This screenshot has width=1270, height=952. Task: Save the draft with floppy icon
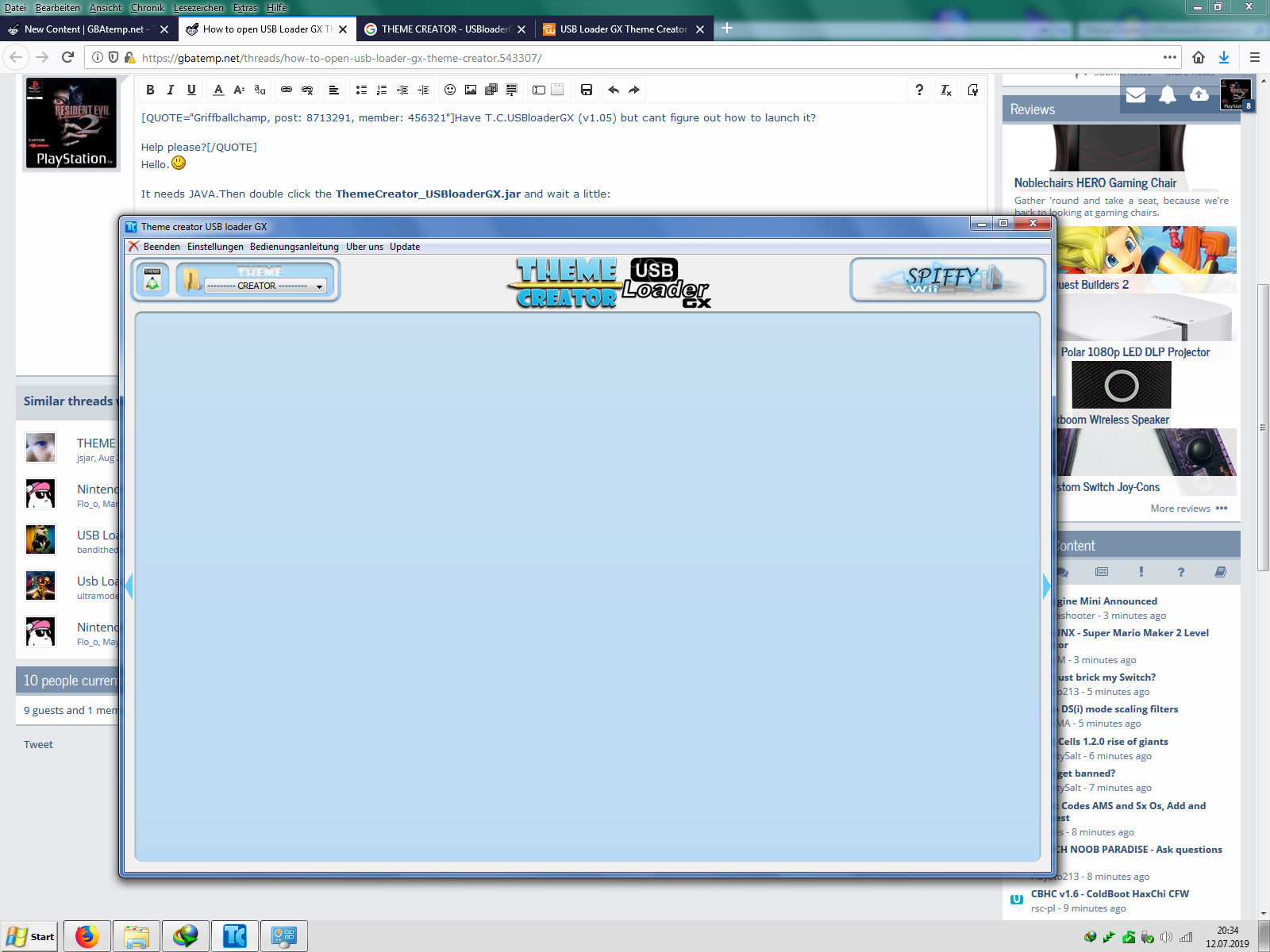(587, 90)
